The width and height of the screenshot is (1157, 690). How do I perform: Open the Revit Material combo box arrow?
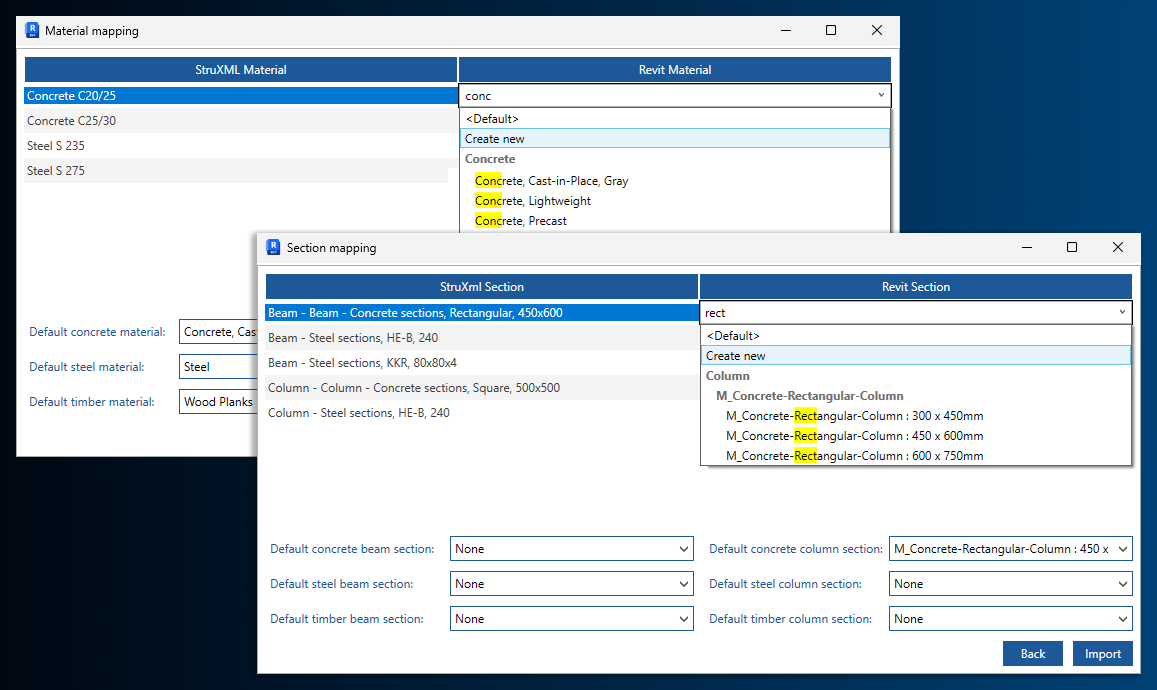point(881,95)
